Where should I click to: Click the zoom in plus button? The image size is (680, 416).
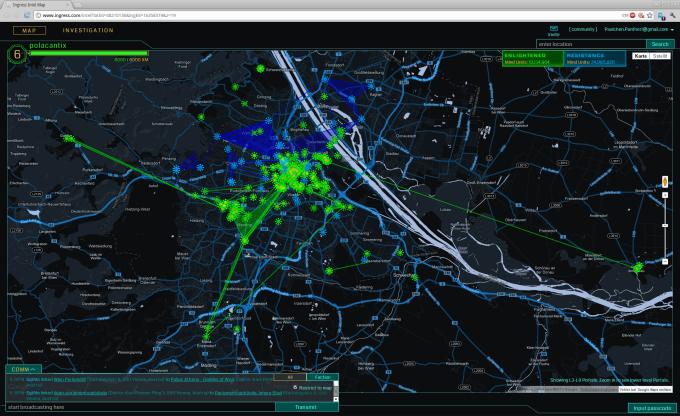coord(665,195)
